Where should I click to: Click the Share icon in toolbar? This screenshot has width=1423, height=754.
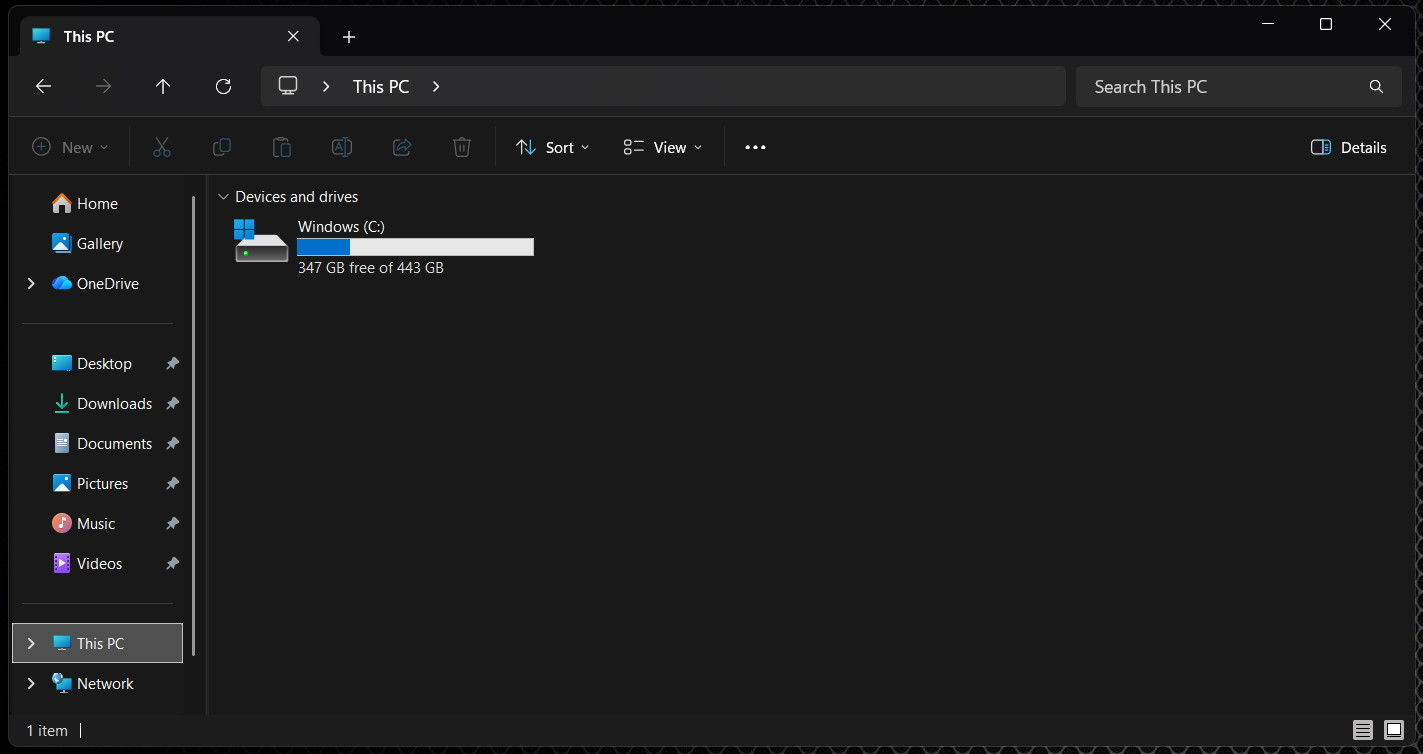point(402,147)
